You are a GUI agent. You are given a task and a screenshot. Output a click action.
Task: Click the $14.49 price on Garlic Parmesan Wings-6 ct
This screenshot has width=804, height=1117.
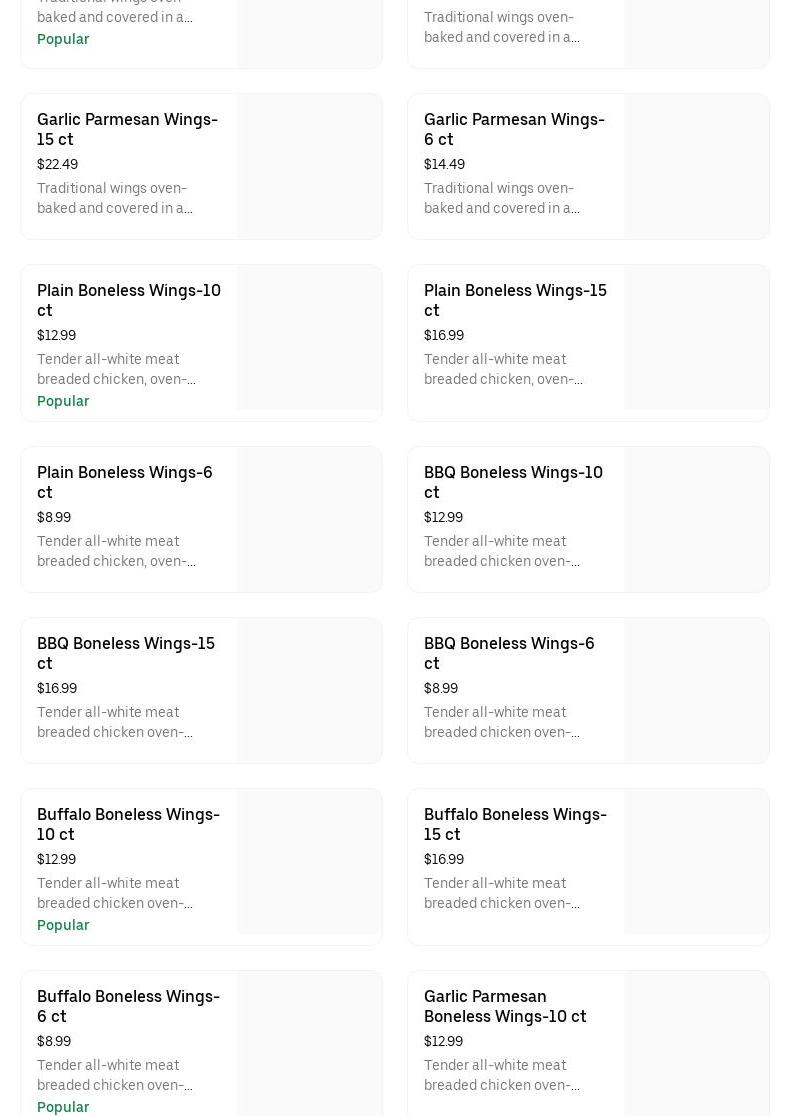pos(444,164)
